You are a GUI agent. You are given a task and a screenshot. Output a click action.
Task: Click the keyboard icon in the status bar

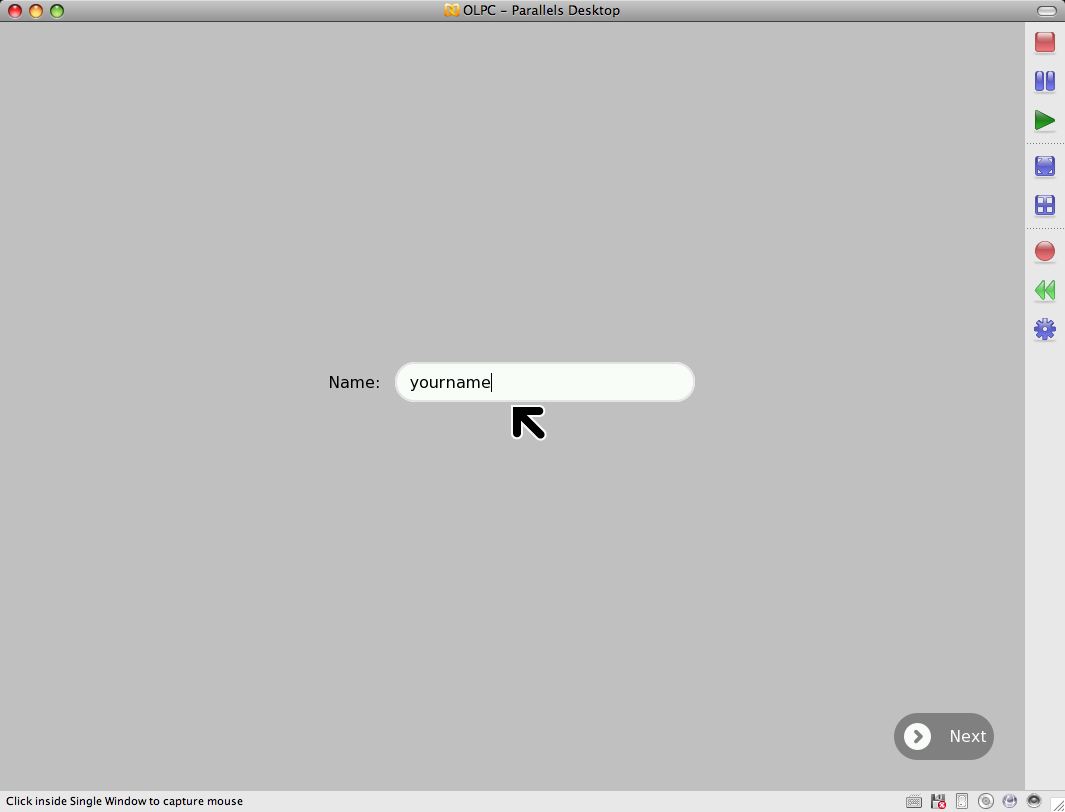click(x=913, y=801)
